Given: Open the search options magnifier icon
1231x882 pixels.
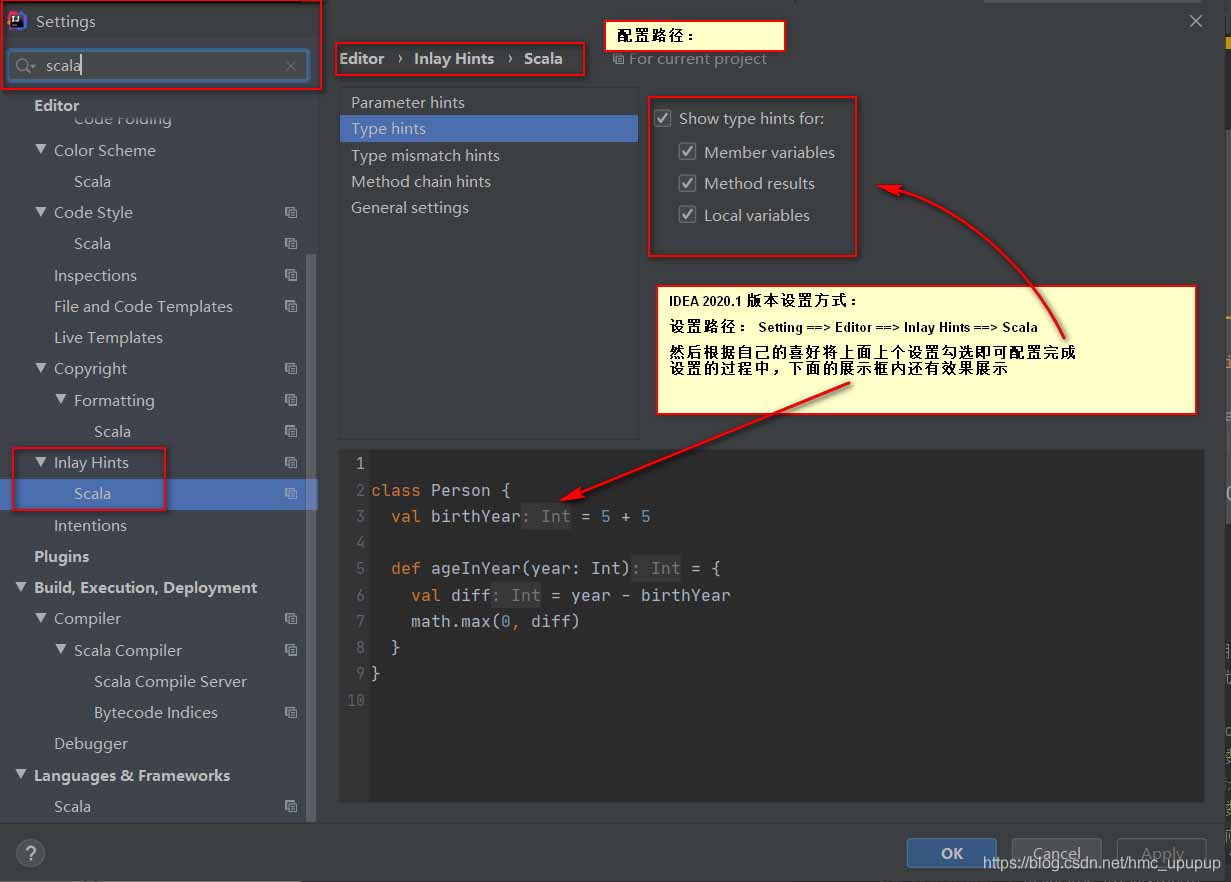Looking at the screenshot, I should (25, 66).
